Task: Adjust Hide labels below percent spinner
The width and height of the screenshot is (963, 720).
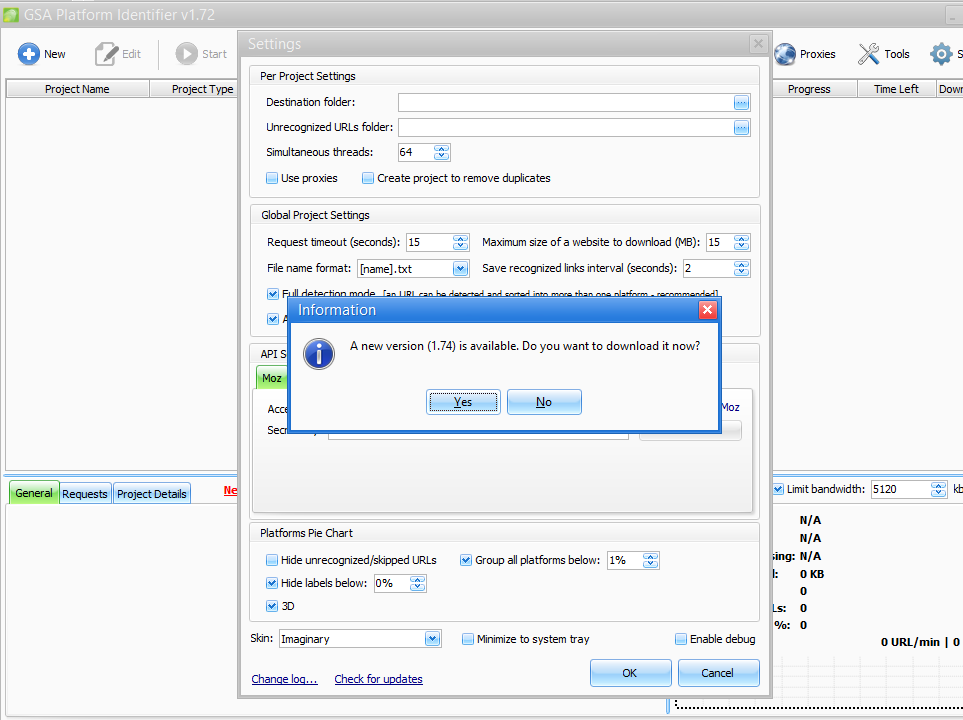Action: [418, 584]
